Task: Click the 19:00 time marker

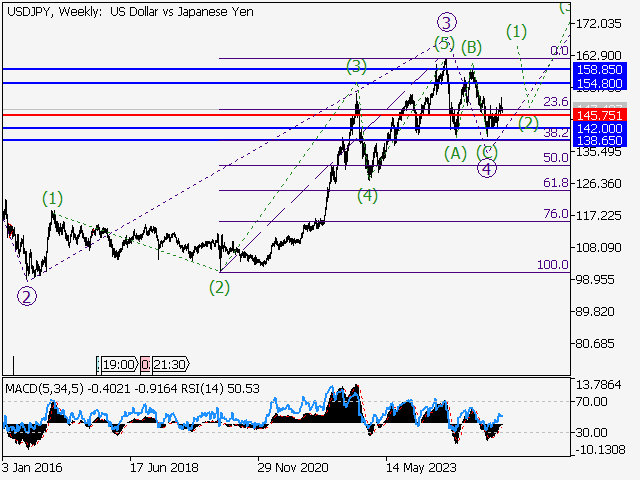Action: click(x=117, y=365)
